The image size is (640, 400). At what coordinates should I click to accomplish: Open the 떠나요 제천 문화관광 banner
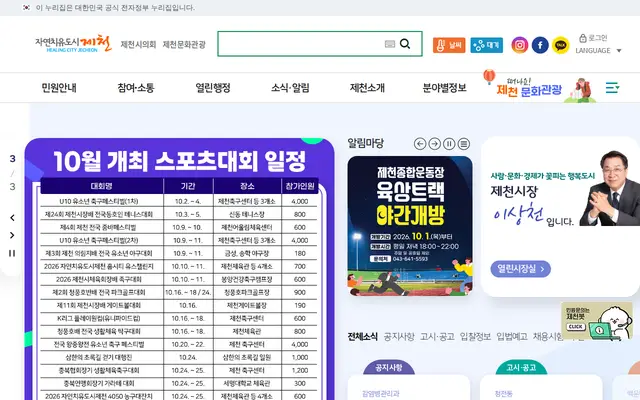click(540, 87)
